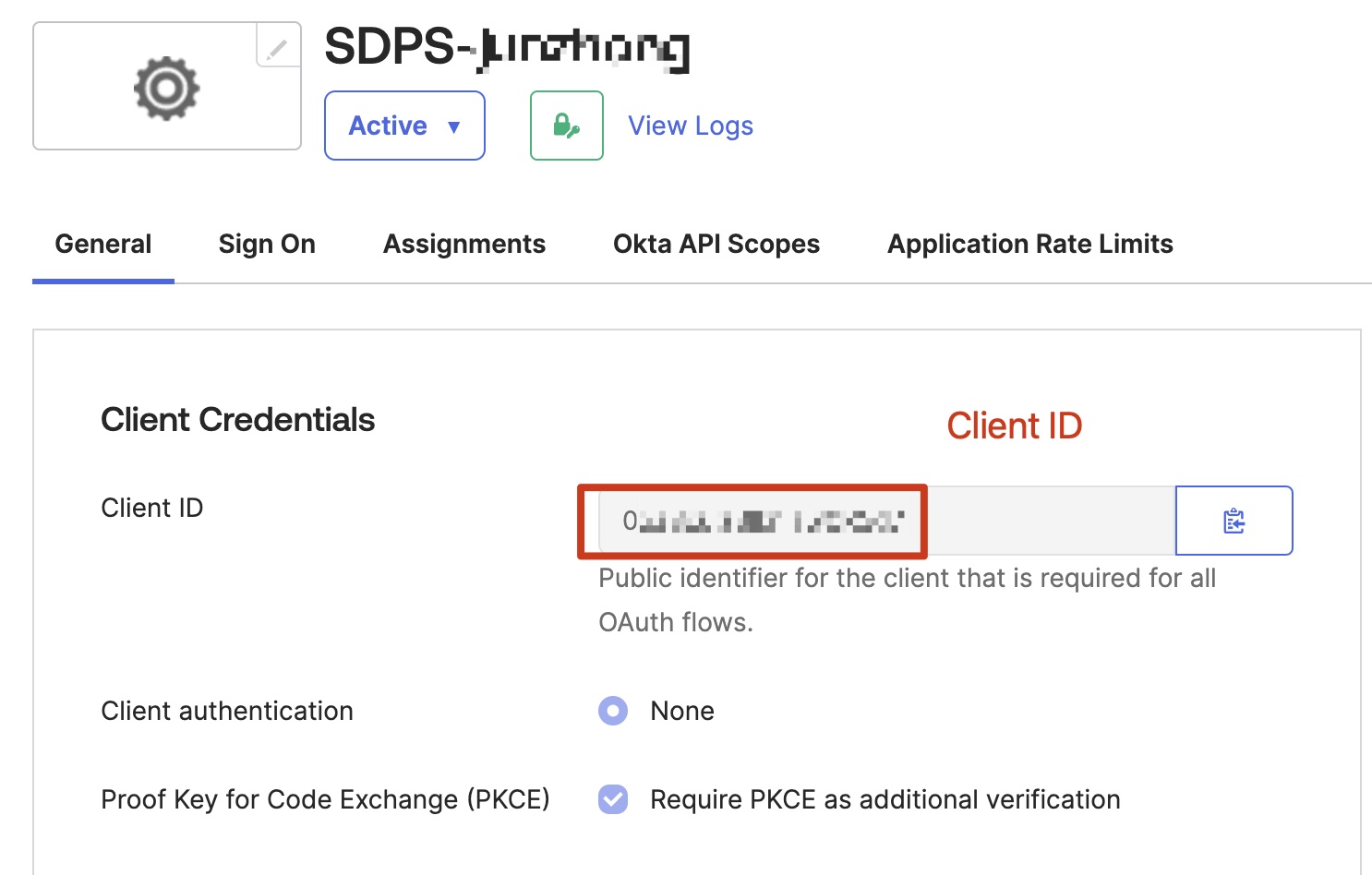
Task: Open status menu to deactivate the app
Action: tap(404, 126)
